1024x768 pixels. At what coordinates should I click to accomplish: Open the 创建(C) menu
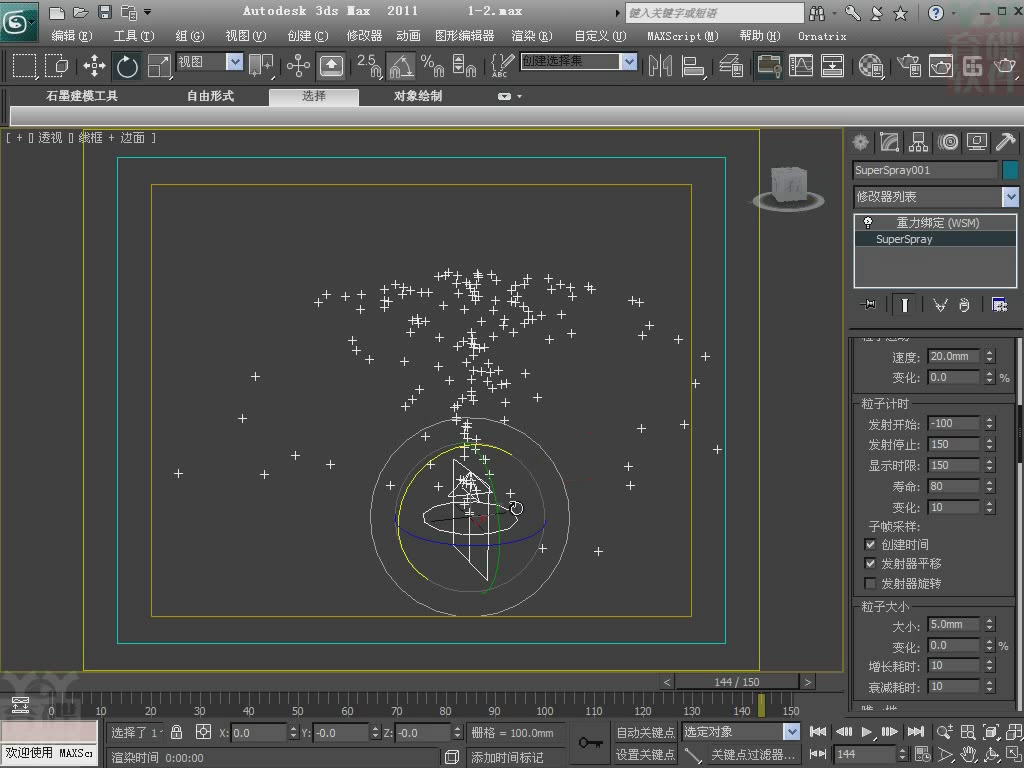(x=308, y=36)
